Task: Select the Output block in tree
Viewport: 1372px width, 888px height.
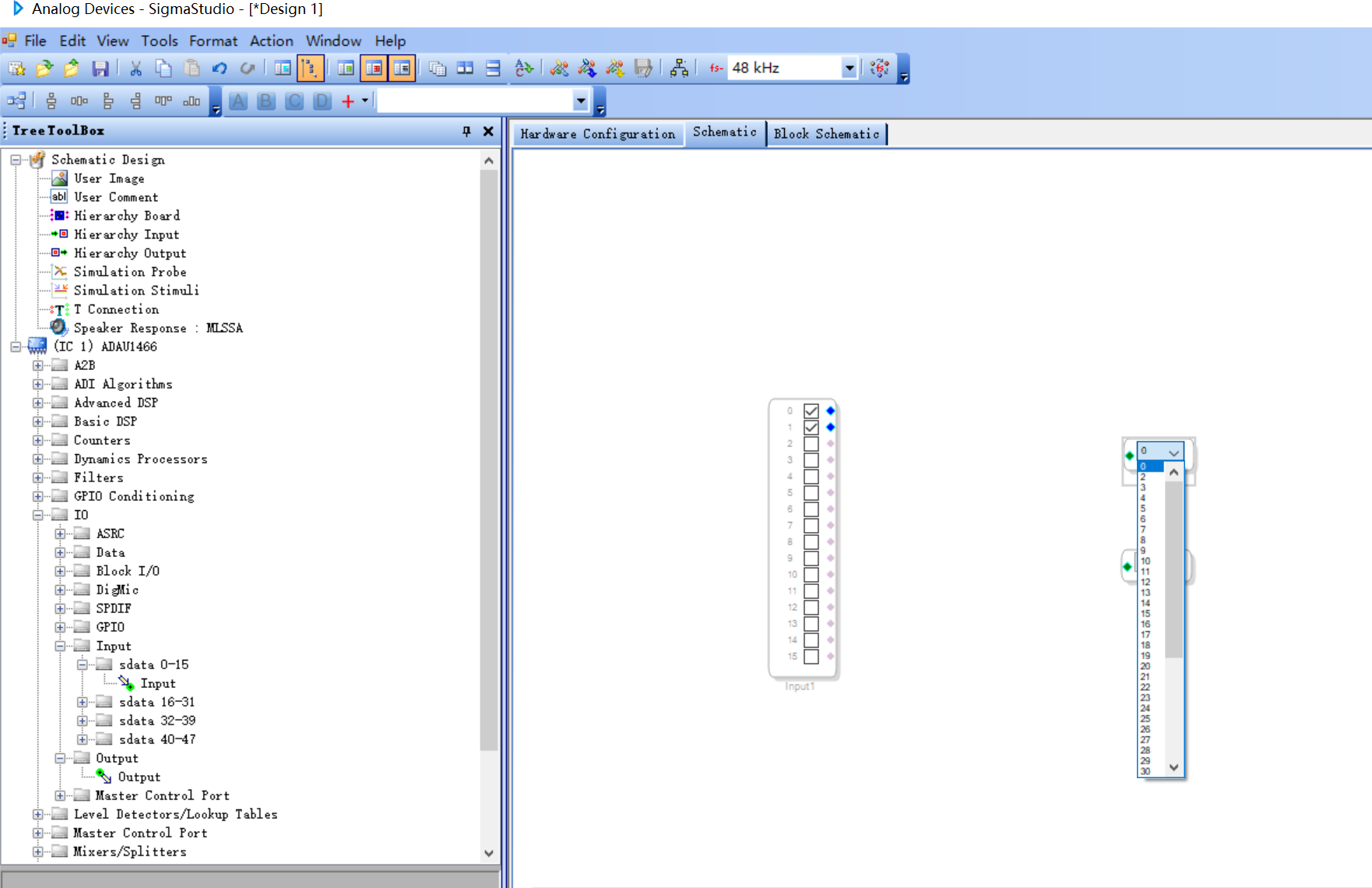Action: click(x=139, y=777)
